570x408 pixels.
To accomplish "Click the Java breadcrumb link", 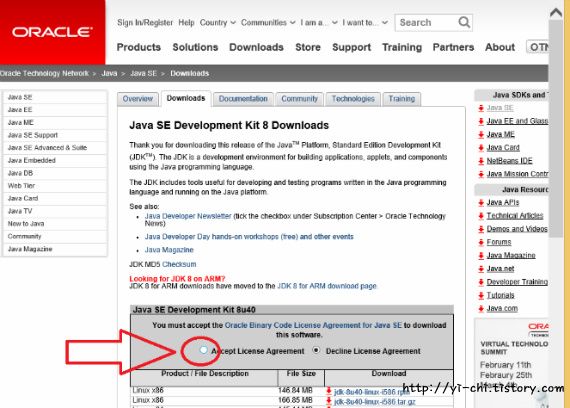I will click(x=109, y=73).
